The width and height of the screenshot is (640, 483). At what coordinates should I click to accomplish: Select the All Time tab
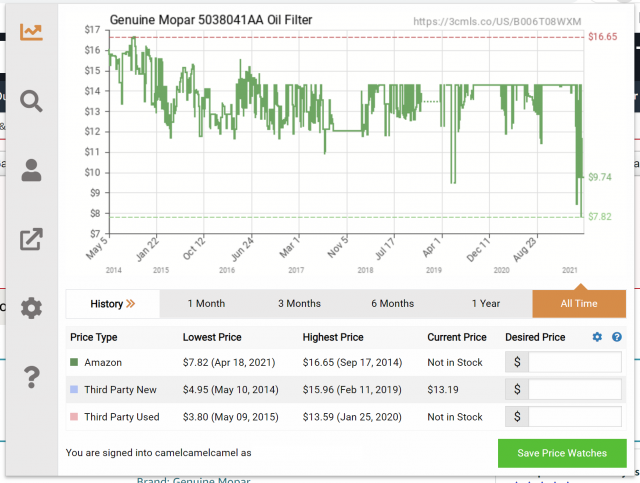579,304
